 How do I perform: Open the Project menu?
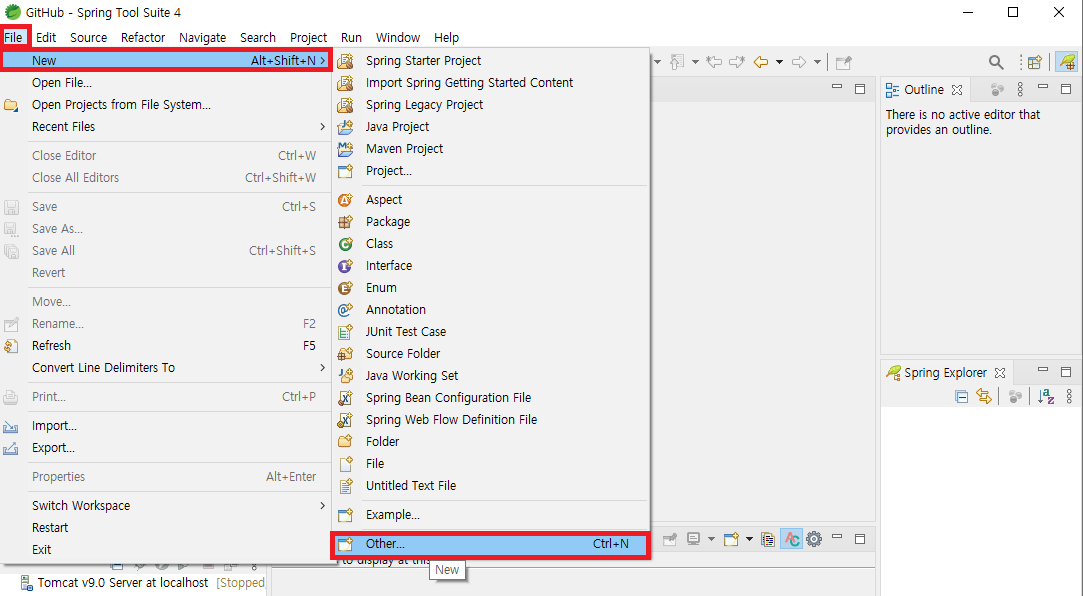click(308, 37)
